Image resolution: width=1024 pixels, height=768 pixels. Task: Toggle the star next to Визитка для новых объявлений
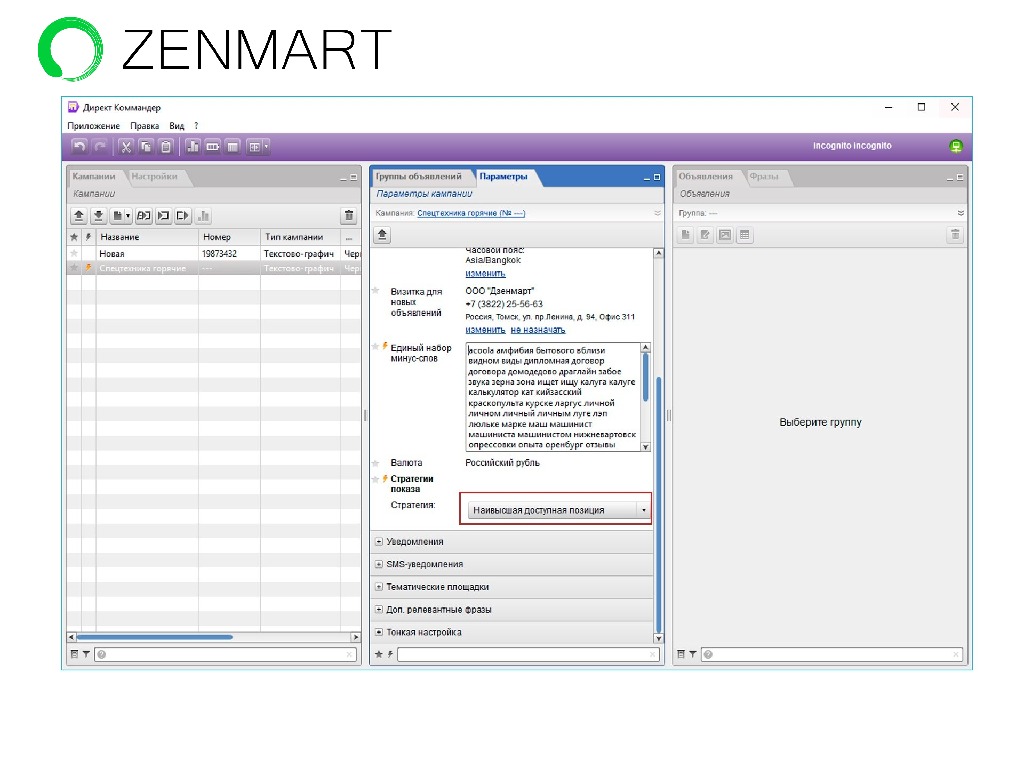376,291
